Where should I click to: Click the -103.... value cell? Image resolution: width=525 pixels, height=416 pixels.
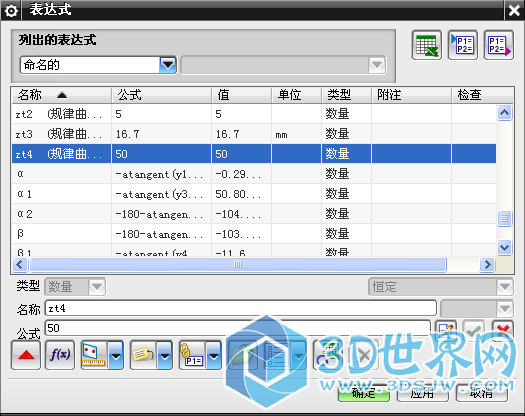point(241,233)
